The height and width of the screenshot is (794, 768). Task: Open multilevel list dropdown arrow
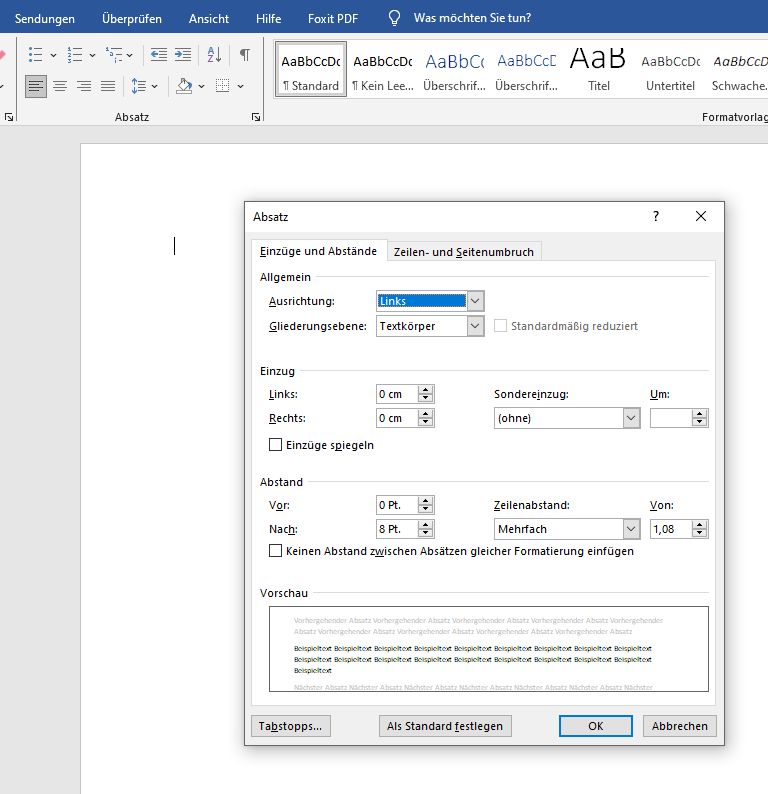pyautogui.click(x=130, y=55)
